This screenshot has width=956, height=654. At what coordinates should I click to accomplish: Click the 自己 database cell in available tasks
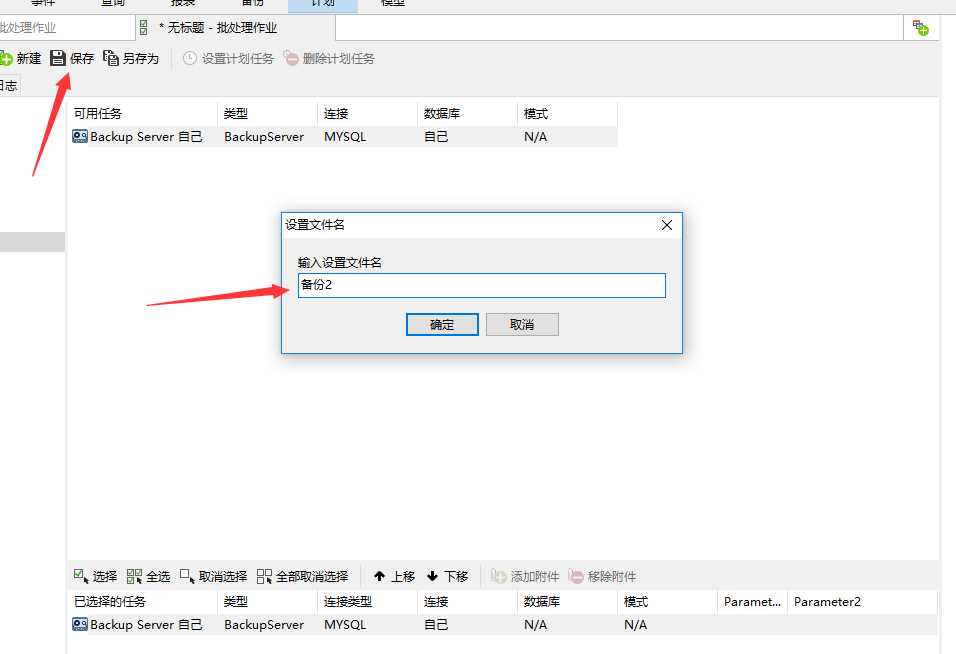(436, 137)
